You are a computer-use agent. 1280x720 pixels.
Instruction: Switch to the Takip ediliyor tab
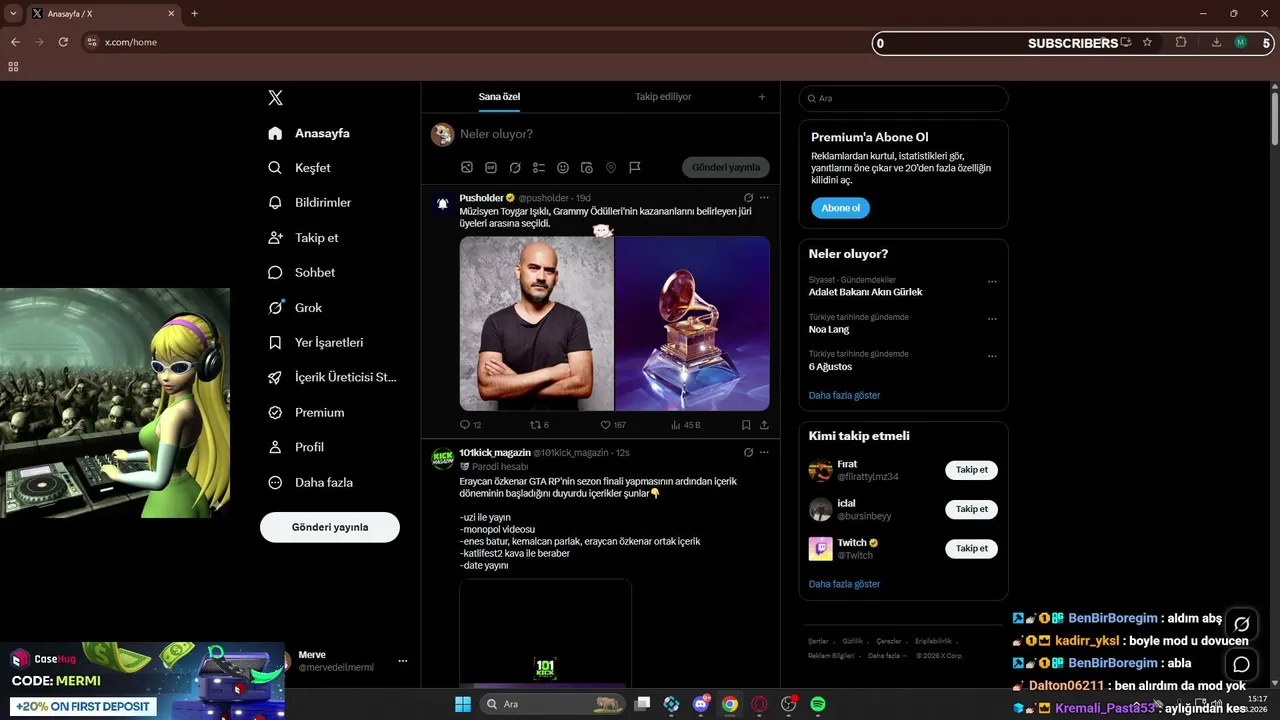[x=663, y=97]
